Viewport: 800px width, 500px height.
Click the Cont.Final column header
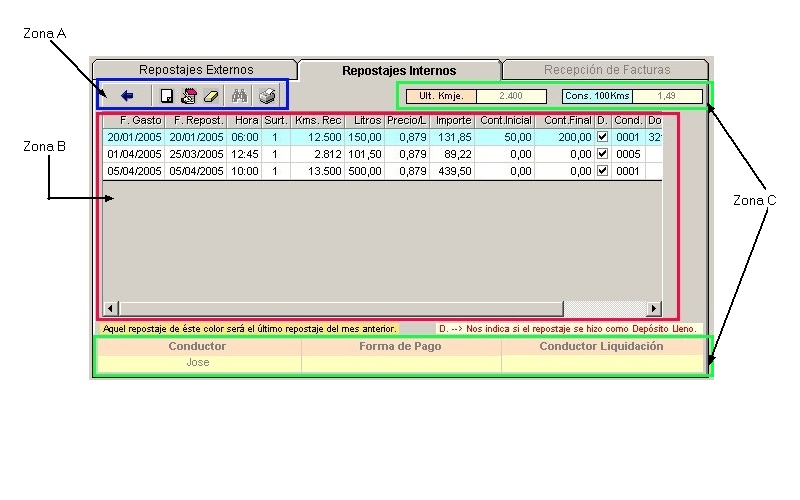(565, 120)
